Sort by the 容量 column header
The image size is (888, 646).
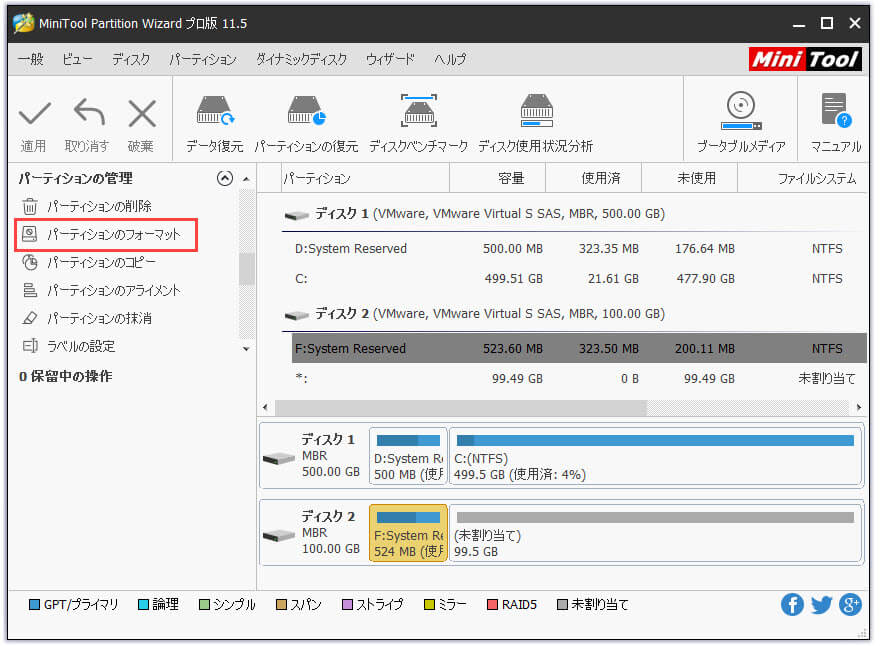(498, 178)
